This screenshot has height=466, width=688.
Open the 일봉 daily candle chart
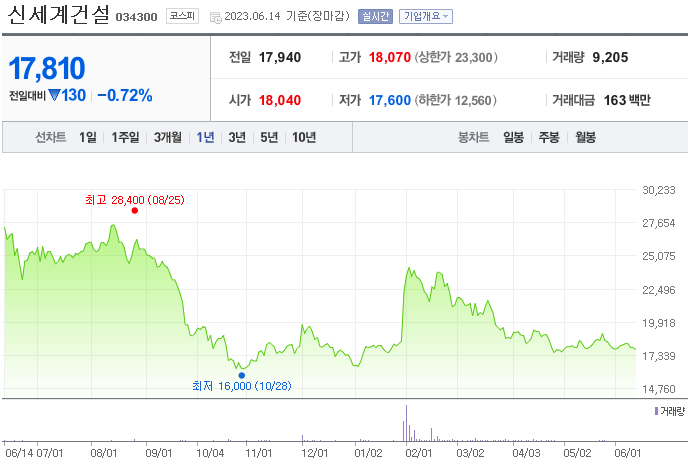(513, 137)
